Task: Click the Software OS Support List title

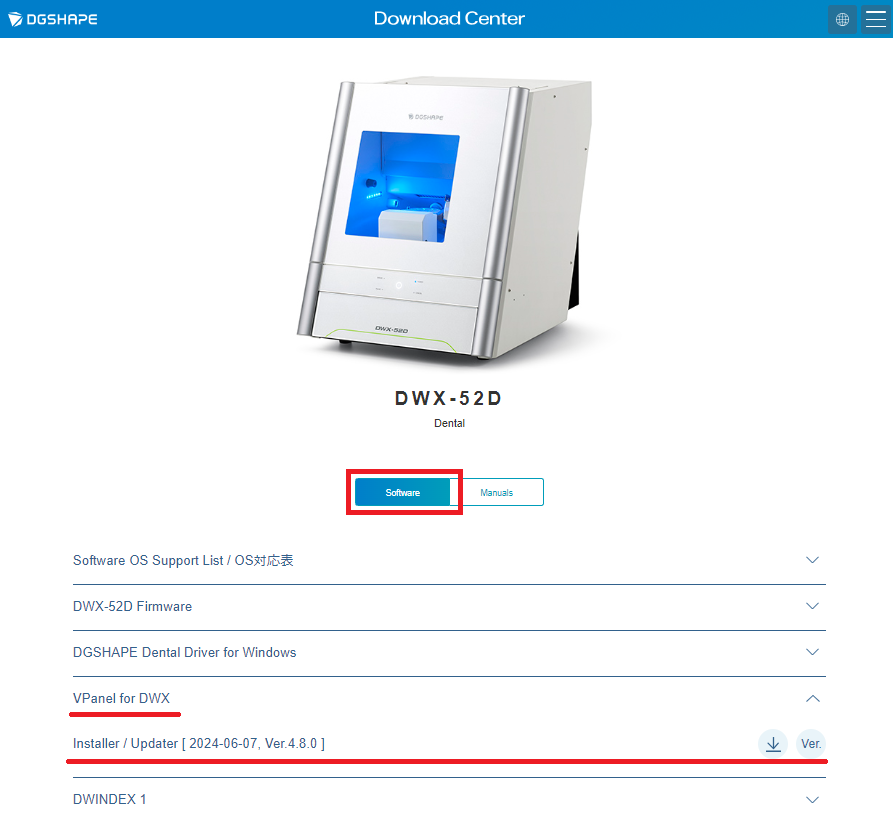Action: point(183,560)
